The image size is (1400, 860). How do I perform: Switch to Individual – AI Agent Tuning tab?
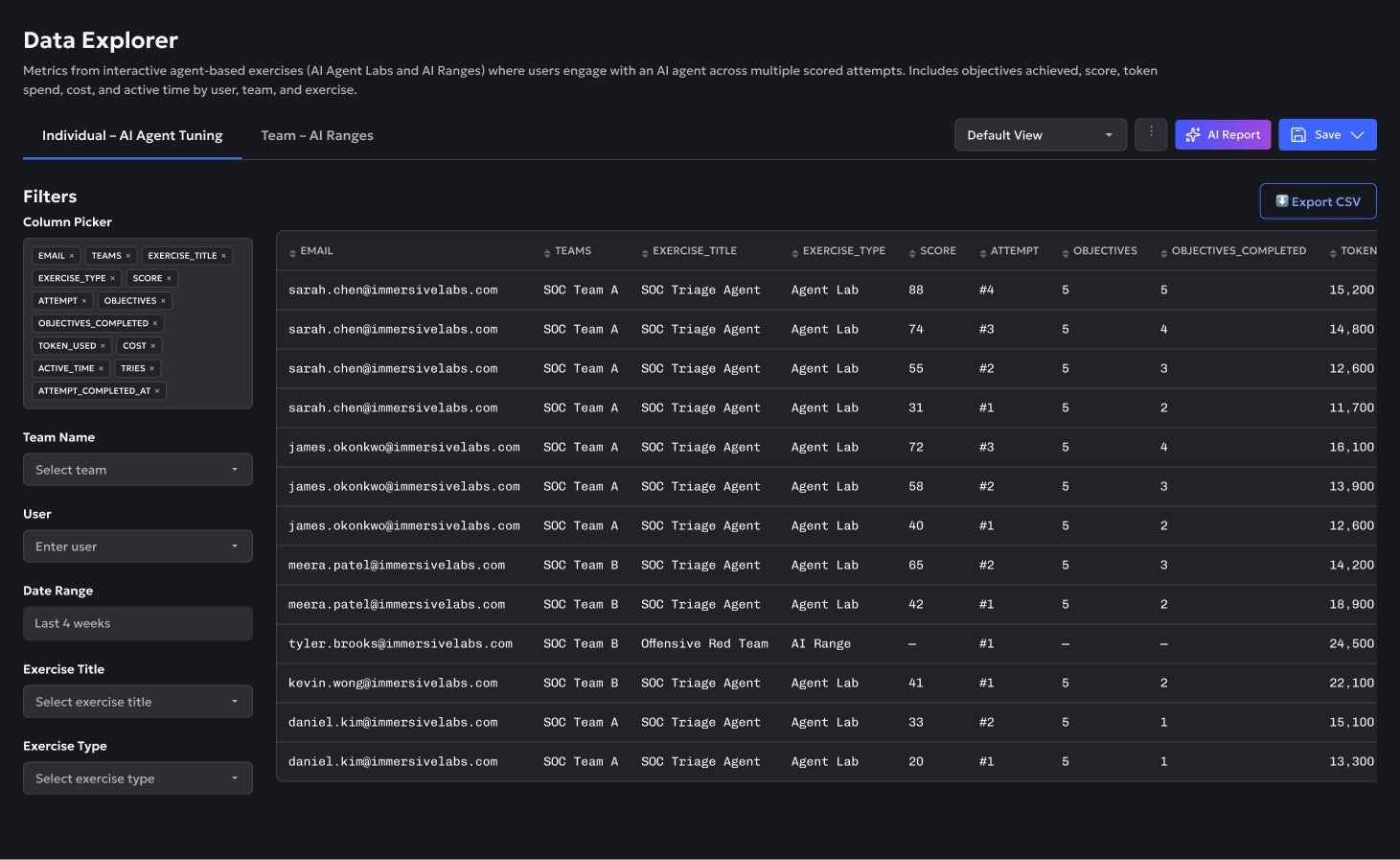click(x=132, y=135)
